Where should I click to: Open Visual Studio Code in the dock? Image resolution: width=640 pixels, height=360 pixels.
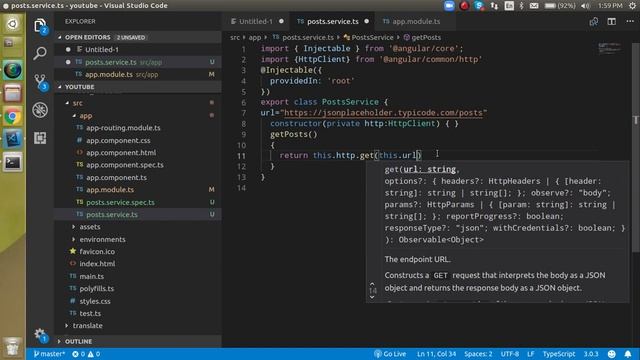13,139
